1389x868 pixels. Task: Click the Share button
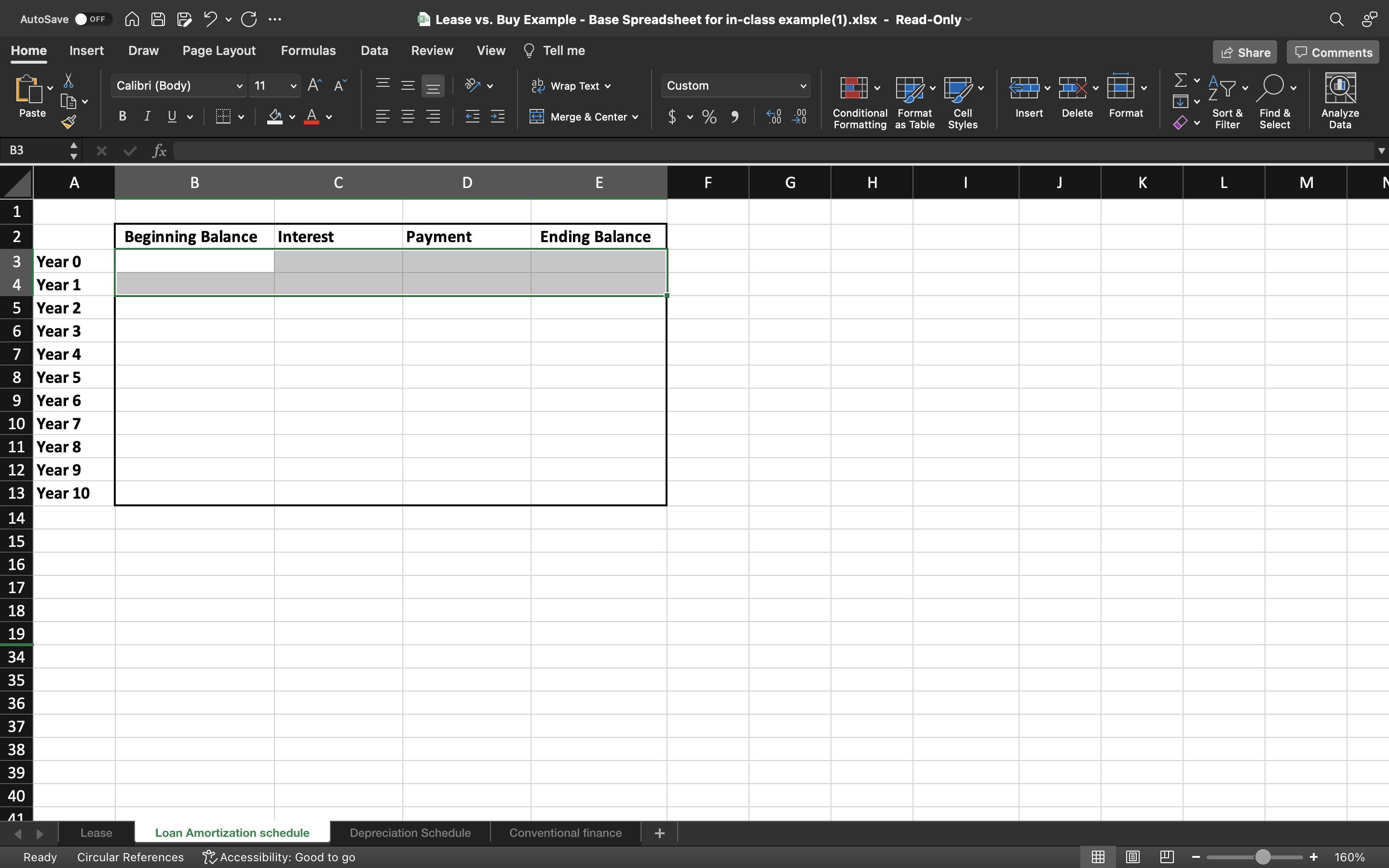click(1244, 52)
